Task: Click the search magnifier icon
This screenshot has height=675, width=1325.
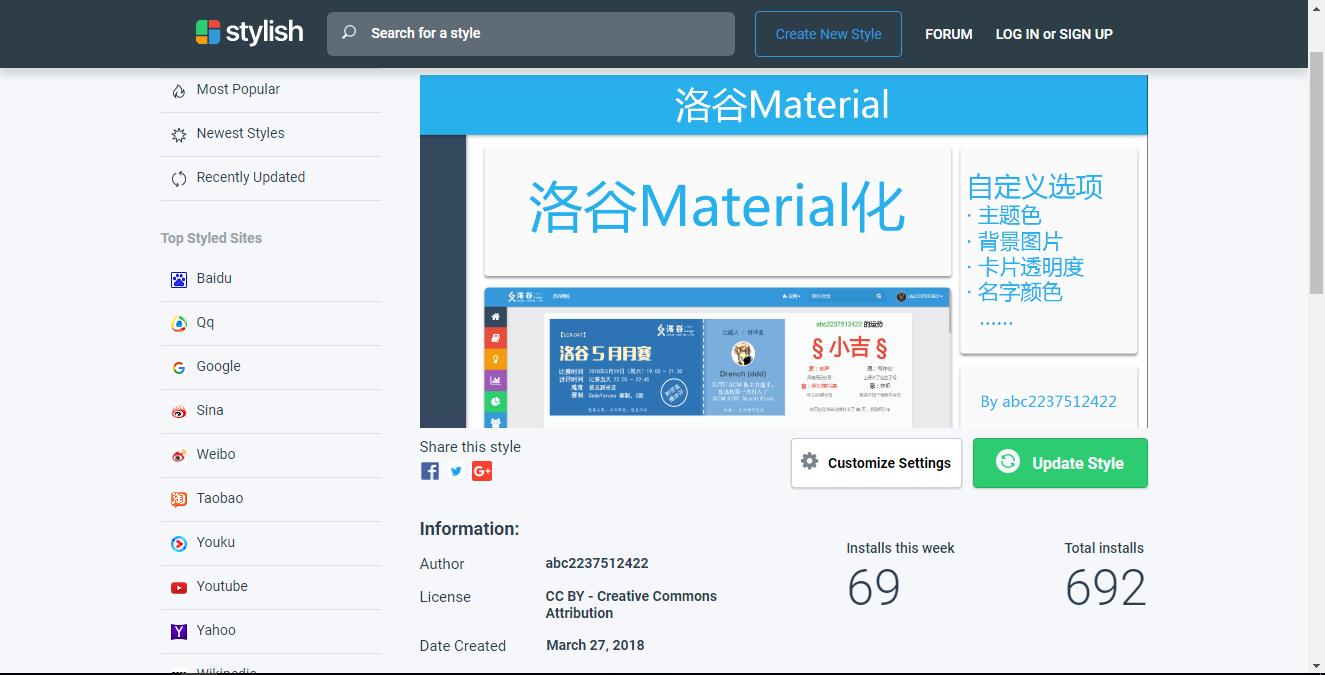Action: (x=349, y=33)
